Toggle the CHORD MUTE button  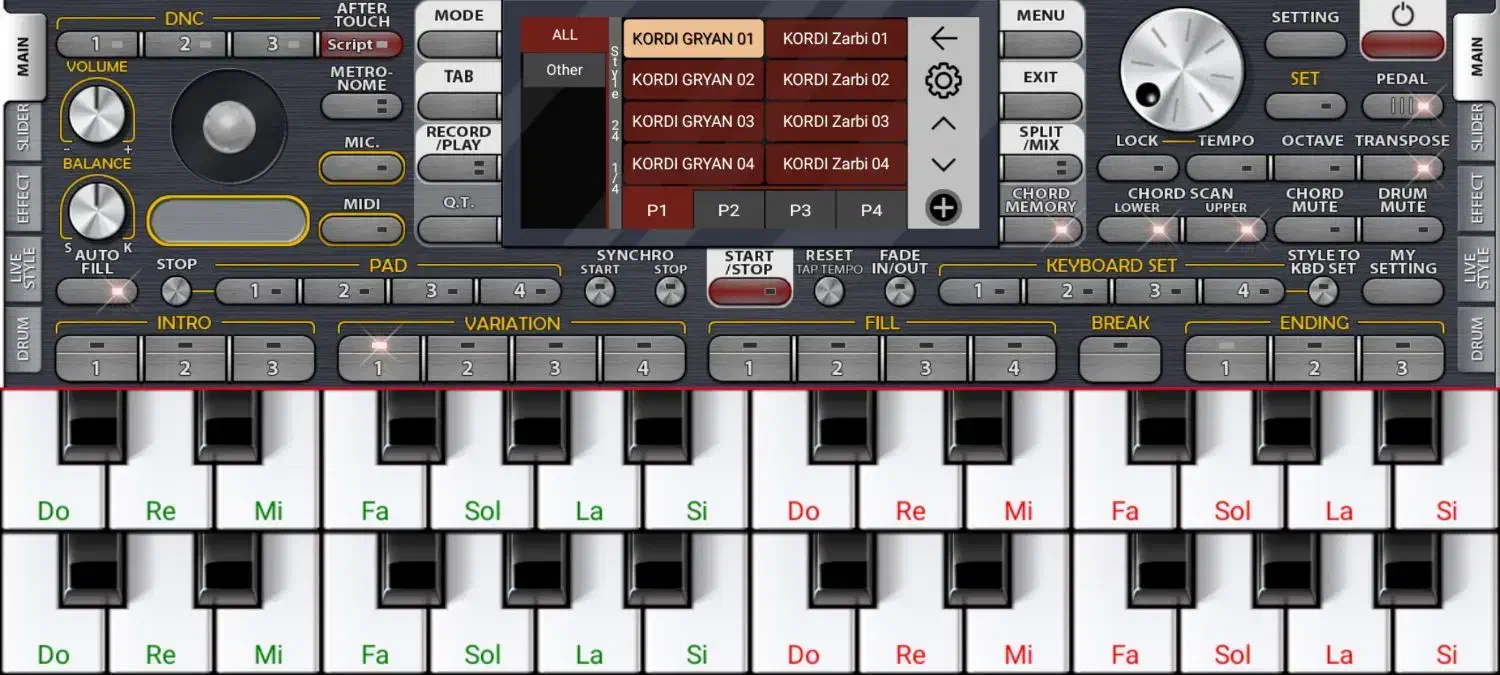[1314, 230]
